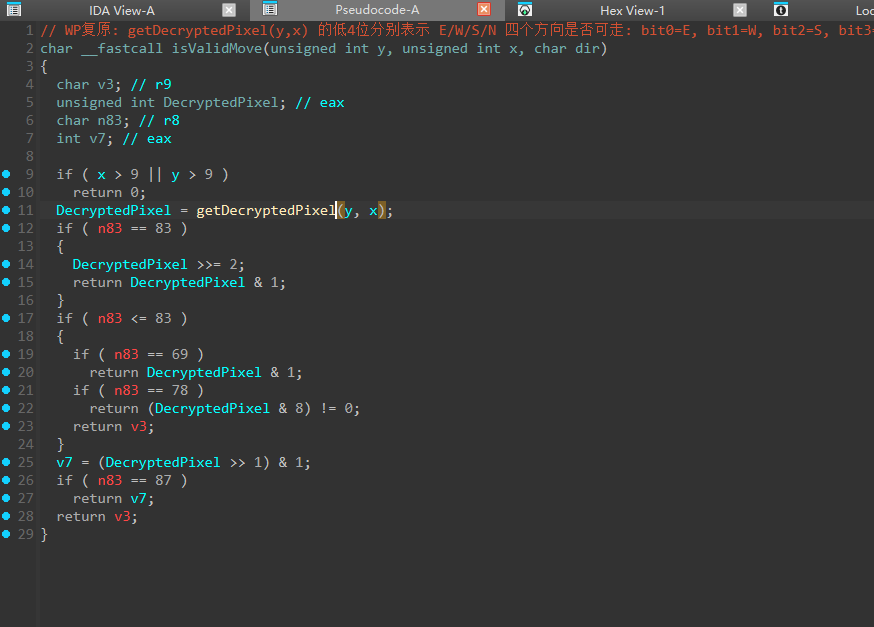
Task: Toggle breakpoint dot on line 22
Action: pyautogui.click(x=6, y=408)
